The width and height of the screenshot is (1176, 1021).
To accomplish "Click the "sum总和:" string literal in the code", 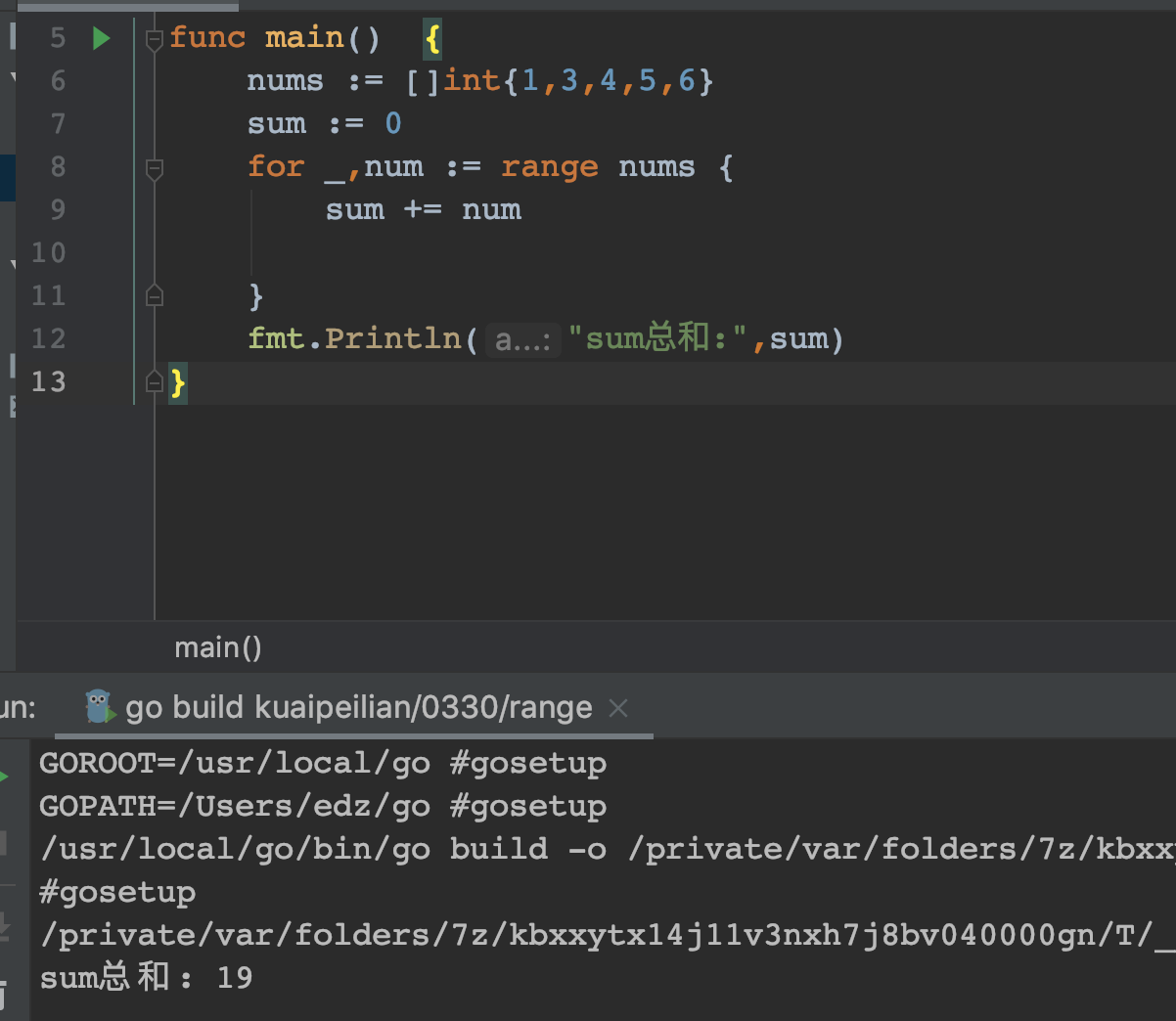I will pos(659,338).
